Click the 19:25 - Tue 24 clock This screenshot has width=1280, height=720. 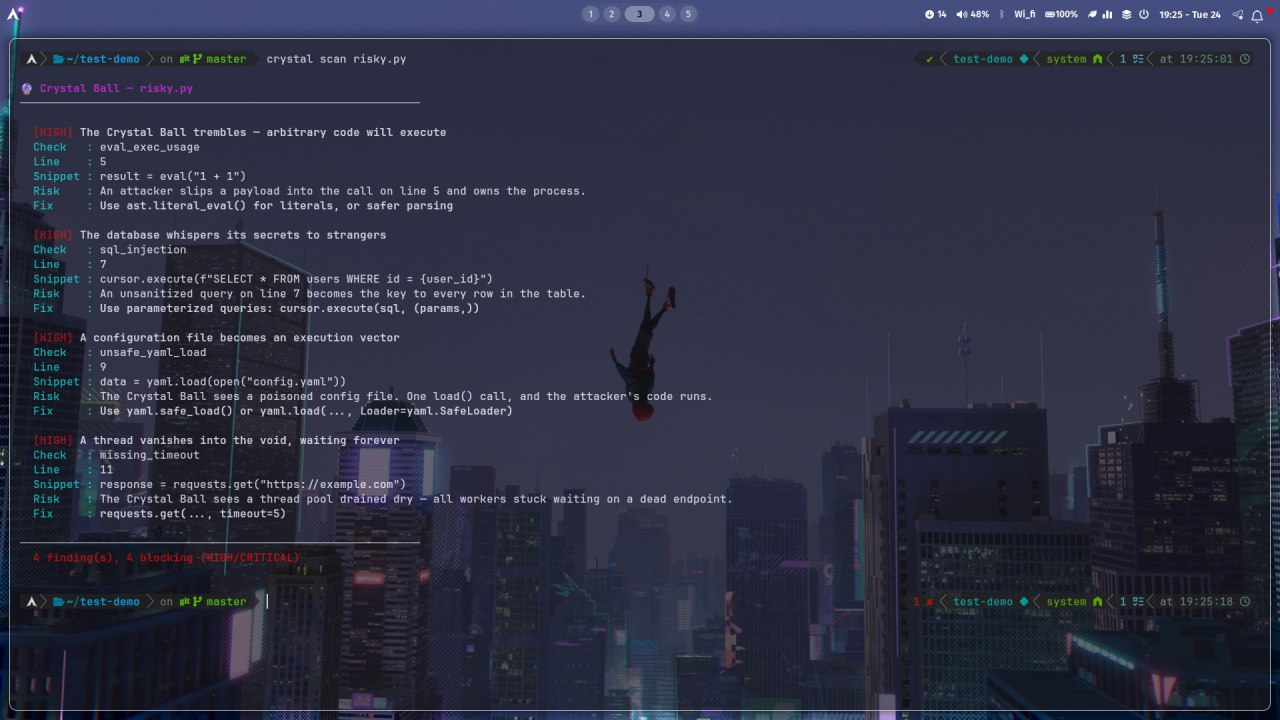point(1189,14)
